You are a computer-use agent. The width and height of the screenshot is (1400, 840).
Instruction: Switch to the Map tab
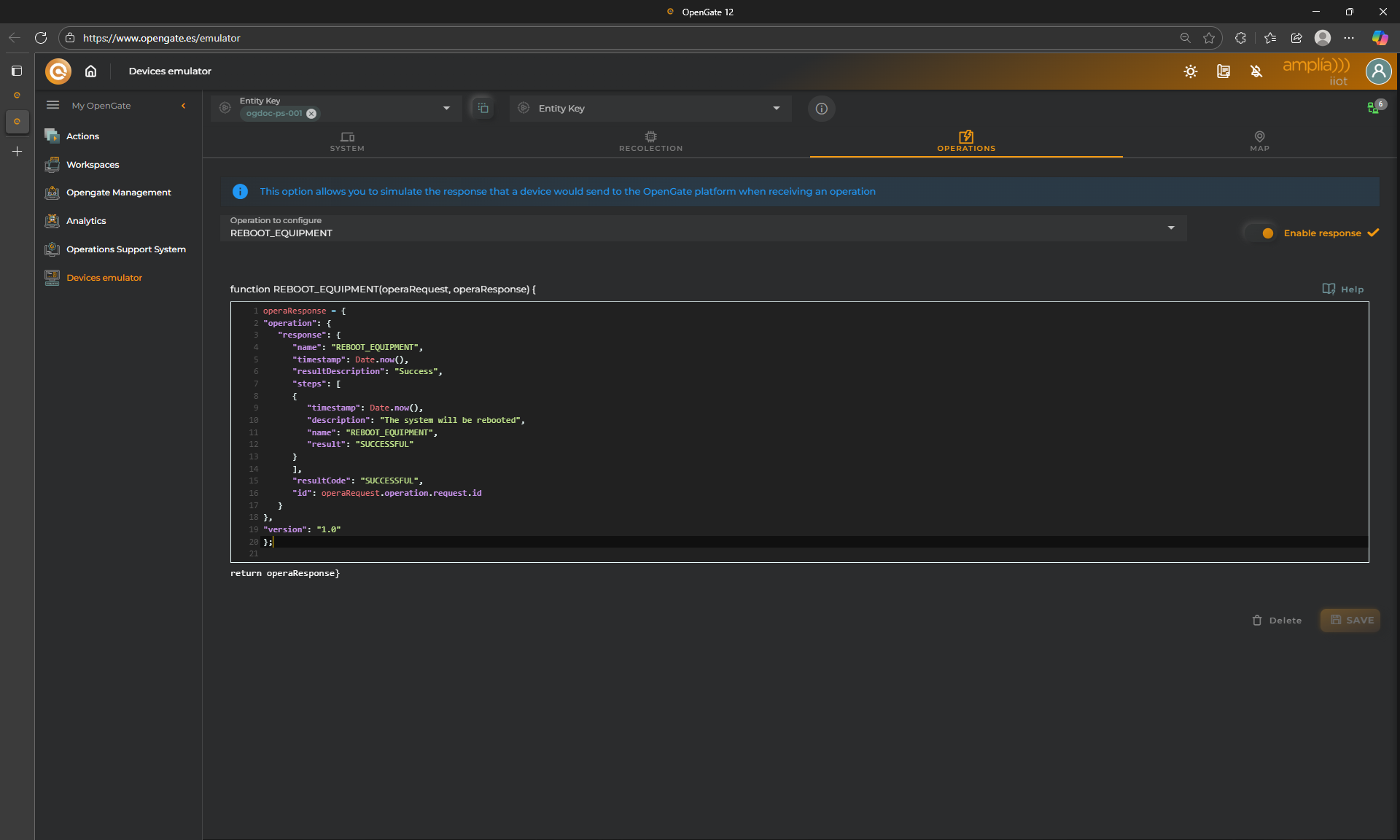[1259, 141]
